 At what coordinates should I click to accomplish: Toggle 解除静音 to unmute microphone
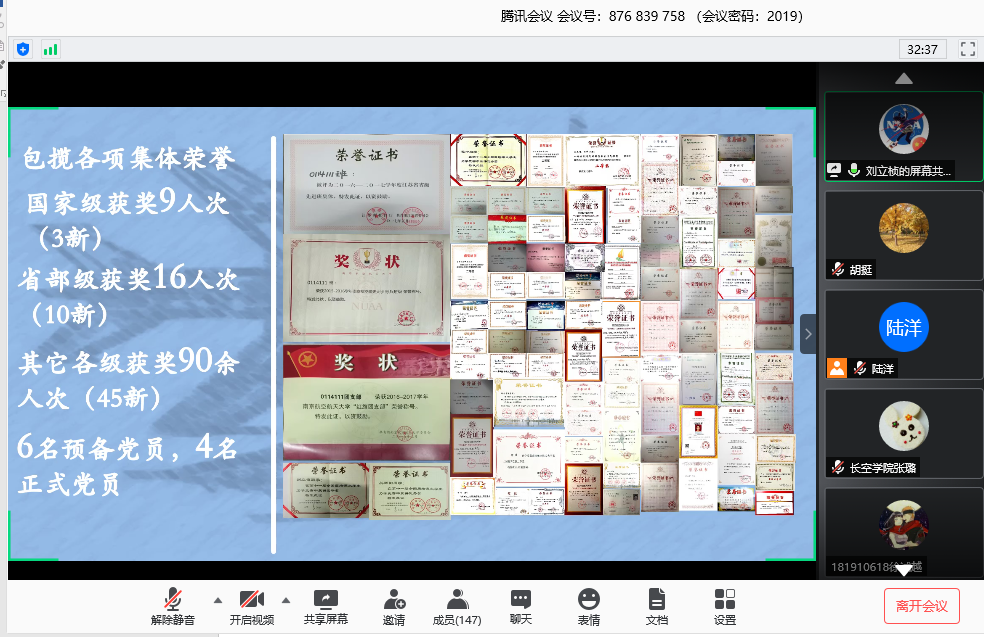point(173,606)
